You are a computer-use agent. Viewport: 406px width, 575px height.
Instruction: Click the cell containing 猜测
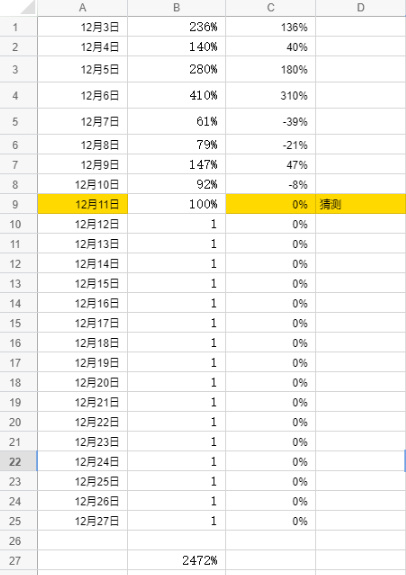(x=361, y=204)
